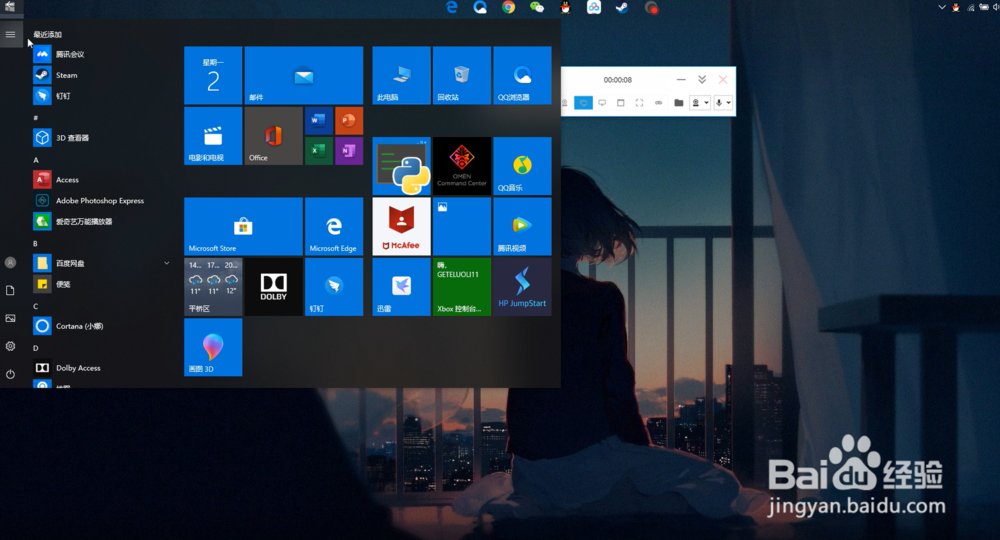Open the 此电脑 tile
This screenshot has height=540, width=1000.
(x=401, y=75)
